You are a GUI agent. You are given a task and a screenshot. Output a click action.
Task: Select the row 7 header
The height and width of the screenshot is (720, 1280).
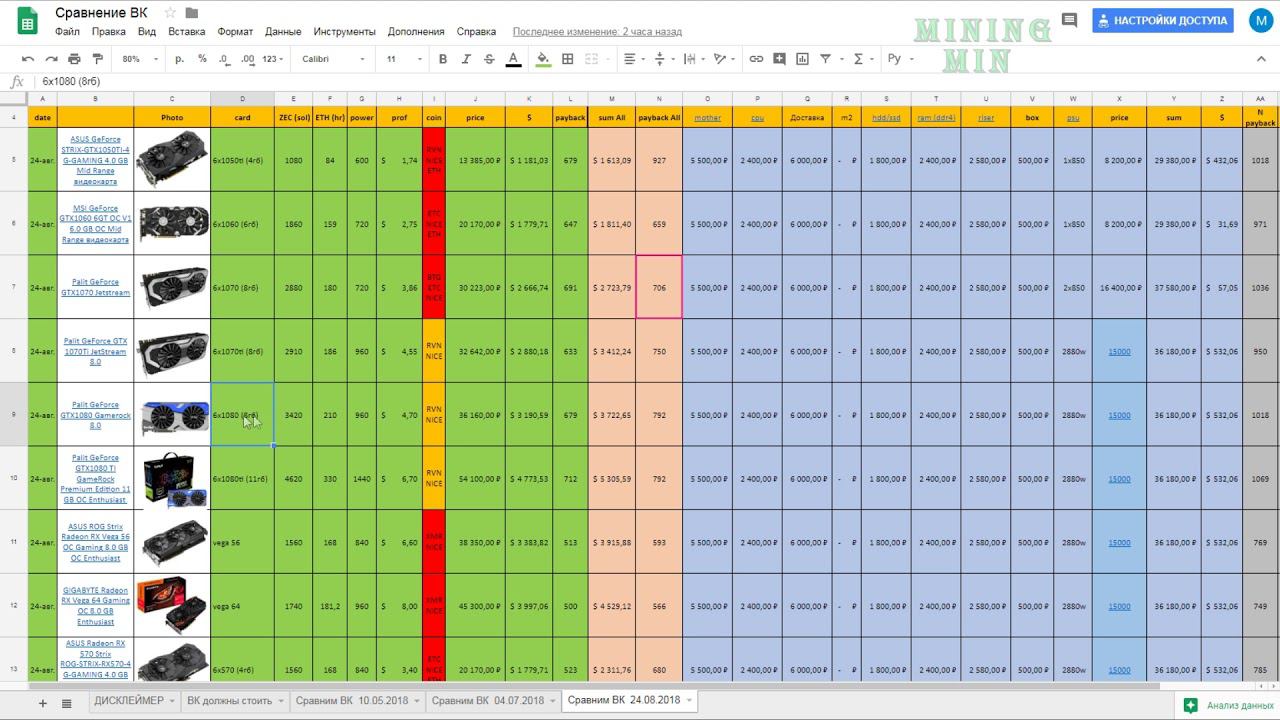[14, 287]
